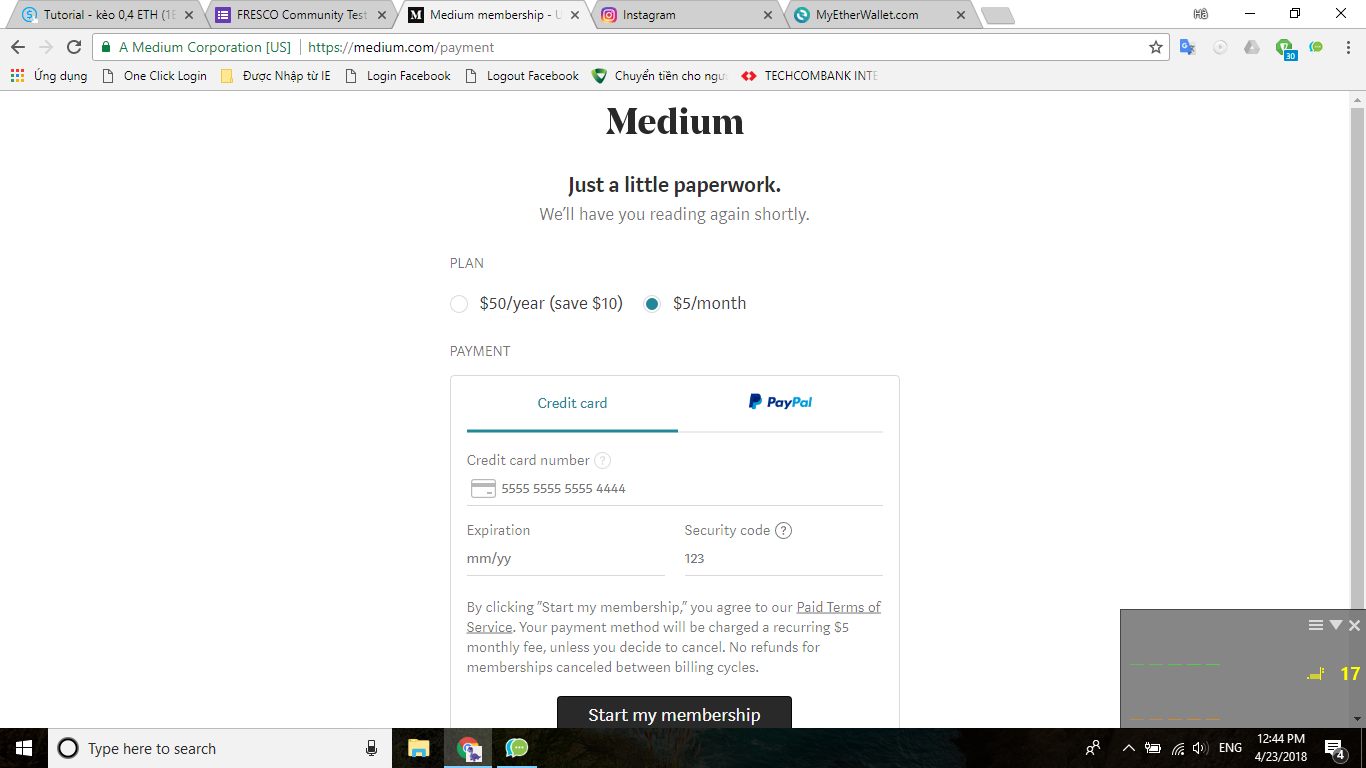Select the Credit card payment tab
This screenshot has height=768, width=1366.
[572, 403]
